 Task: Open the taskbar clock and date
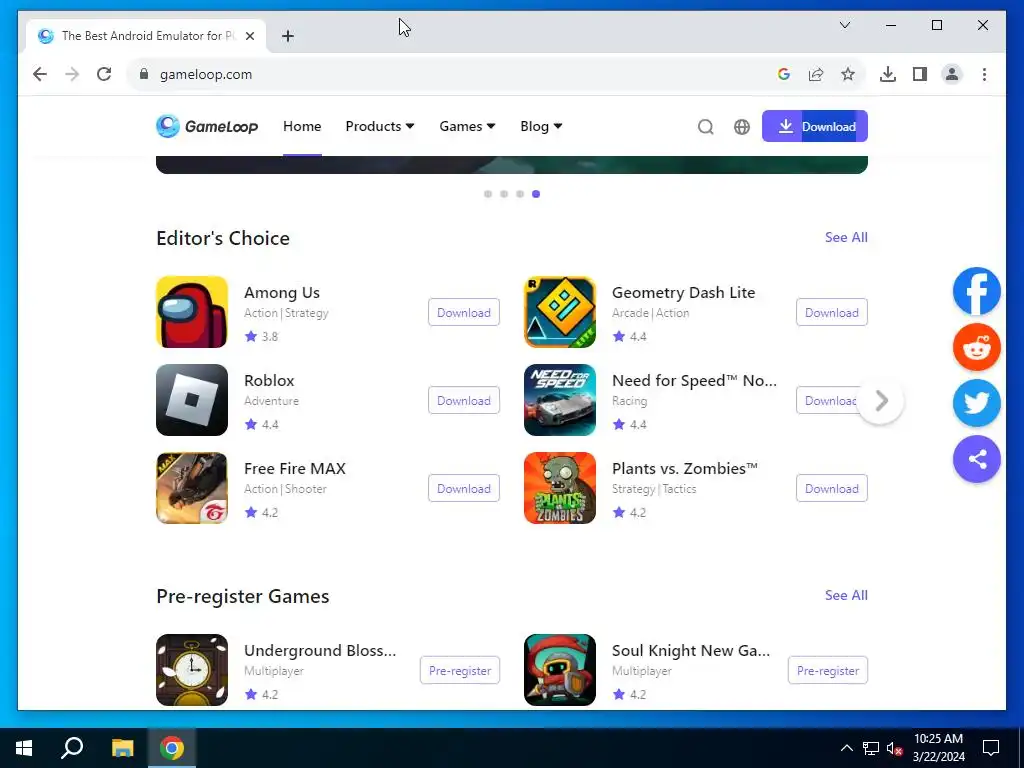click(938, 748)
